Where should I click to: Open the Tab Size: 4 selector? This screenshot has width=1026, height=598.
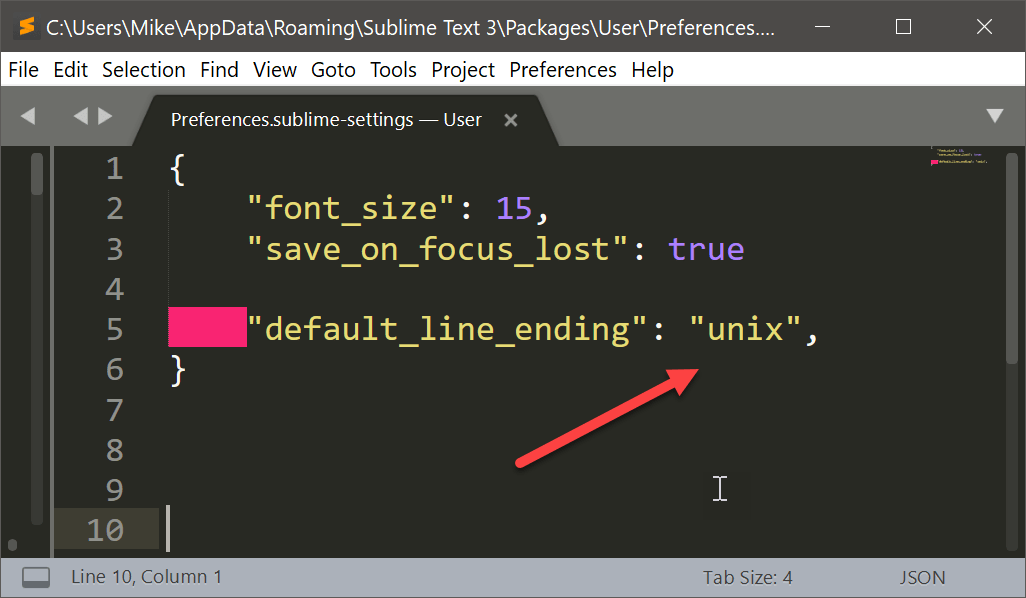pyautogui.click(x=747, y=577)
